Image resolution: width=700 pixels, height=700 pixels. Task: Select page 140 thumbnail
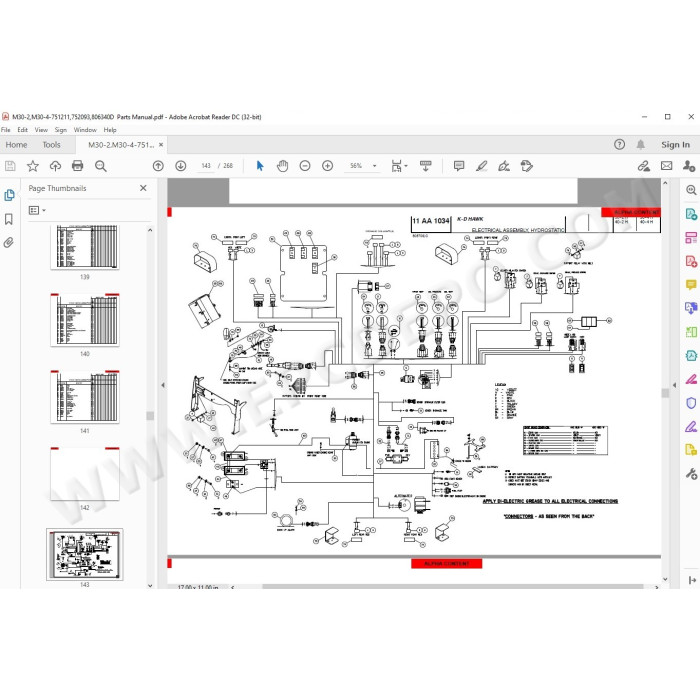[85, 320]
